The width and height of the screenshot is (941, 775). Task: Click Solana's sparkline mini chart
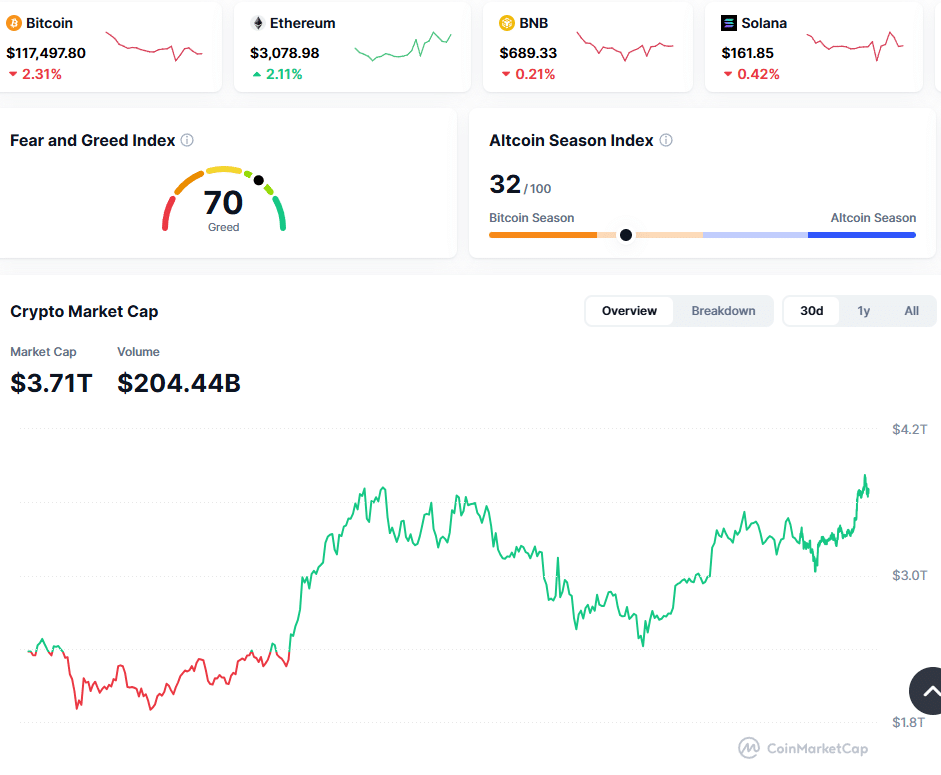click(855, 46)
